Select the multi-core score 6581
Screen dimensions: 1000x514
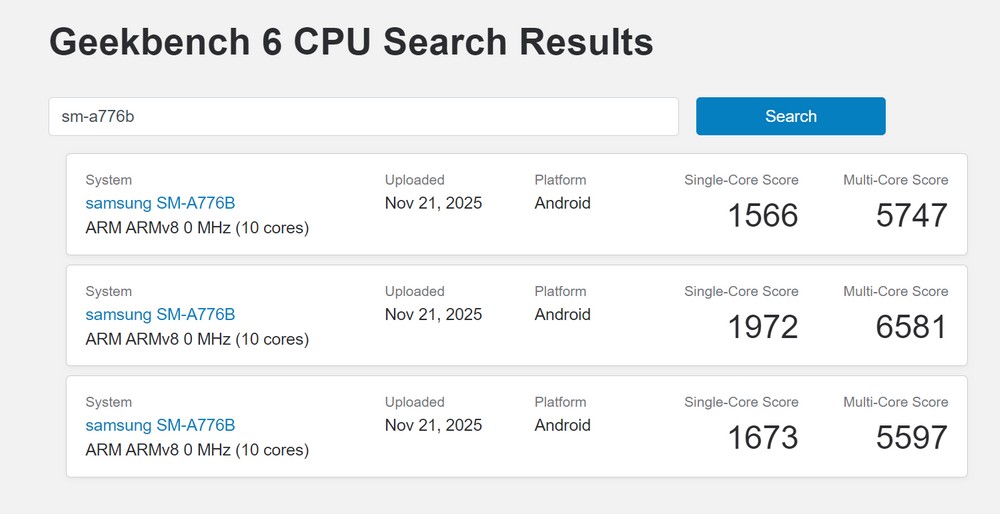911,326
